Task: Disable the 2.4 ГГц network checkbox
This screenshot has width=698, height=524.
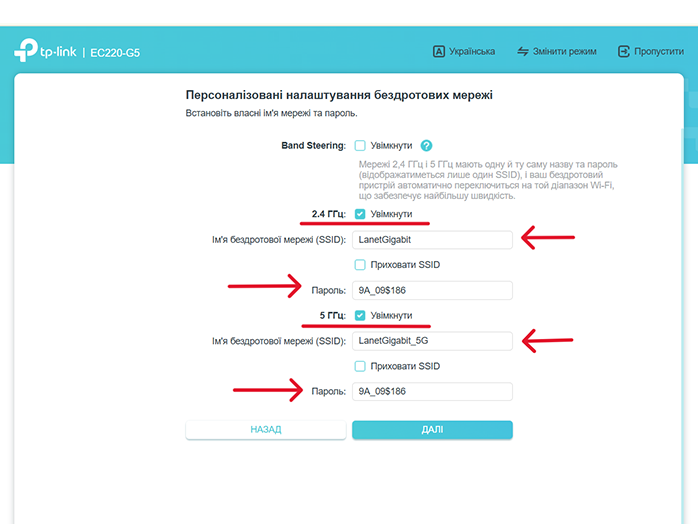Action: pos(360,214)
